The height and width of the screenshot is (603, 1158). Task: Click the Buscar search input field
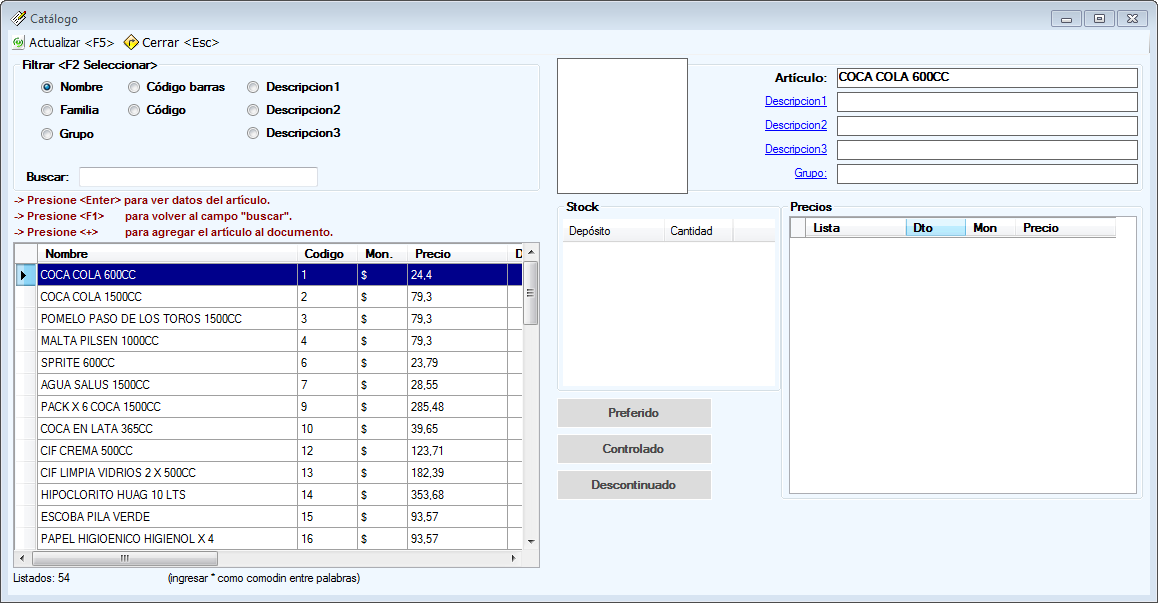(199, 177)
